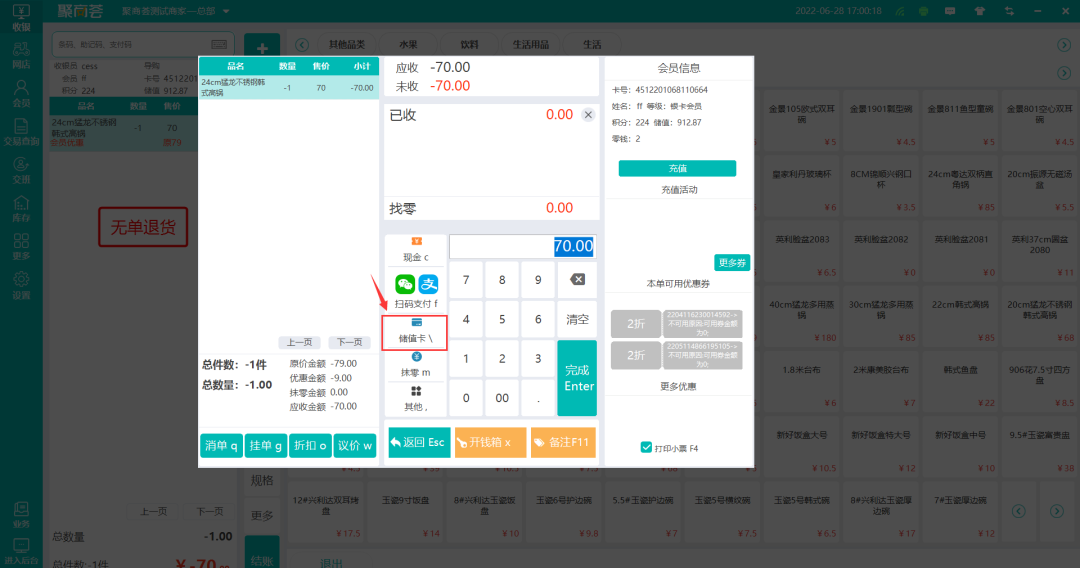
Task: Expand the store name dropdown in header
Action: tap(226, 11)
